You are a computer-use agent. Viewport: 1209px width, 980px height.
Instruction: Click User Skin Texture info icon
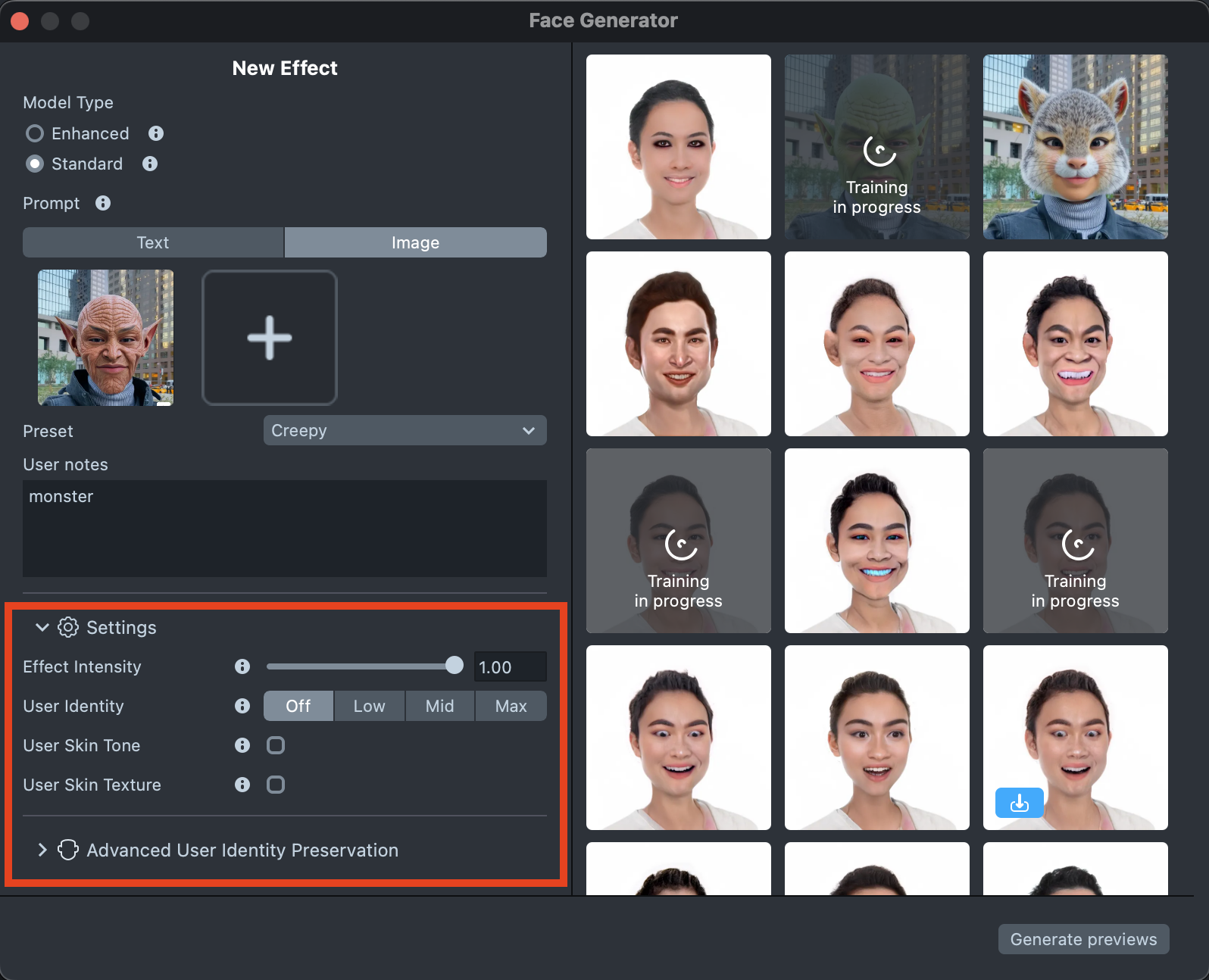pos(242,785)
